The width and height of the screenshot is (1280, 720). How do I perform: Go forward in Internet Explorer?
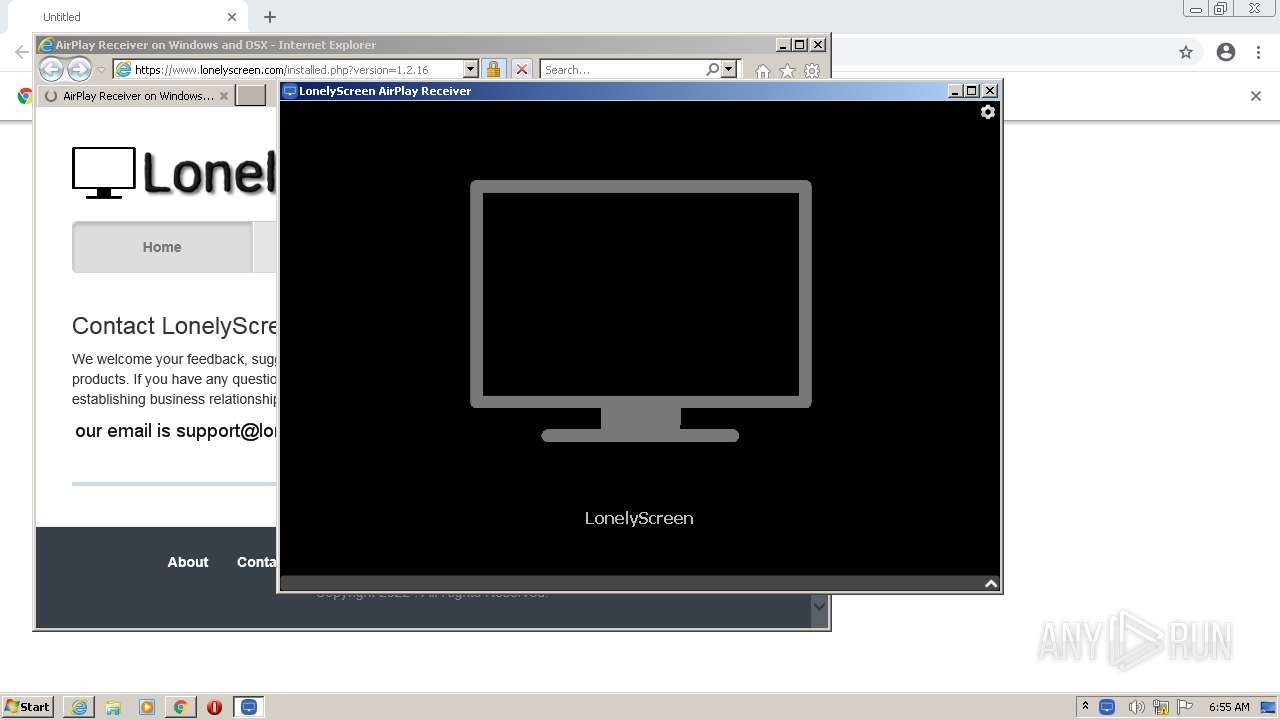tap(79, 69)
